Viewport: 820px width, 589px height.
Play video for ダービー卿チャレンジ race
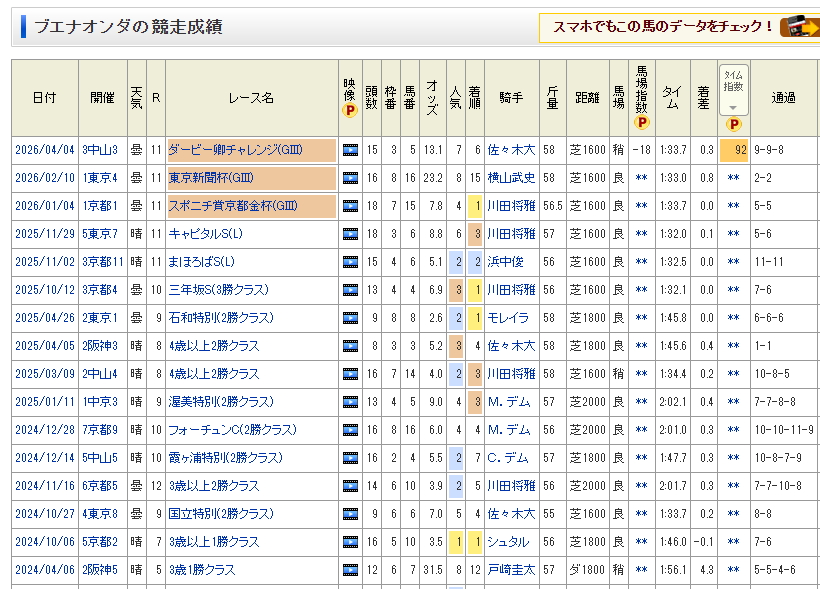coord(350,150)
